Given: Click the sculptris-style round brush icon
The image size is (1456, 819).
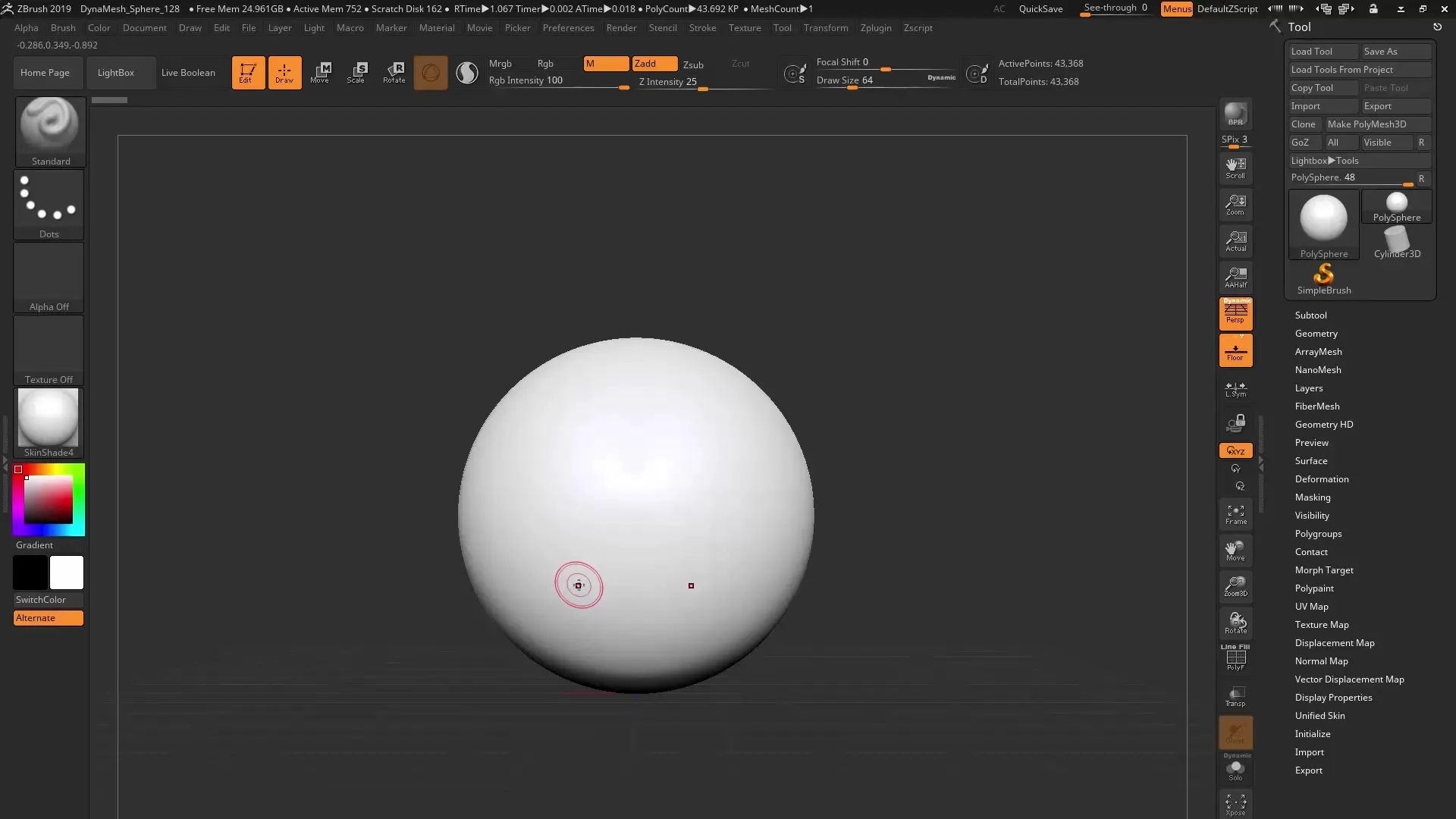Looking at the screenshot, I should [431, 73].
